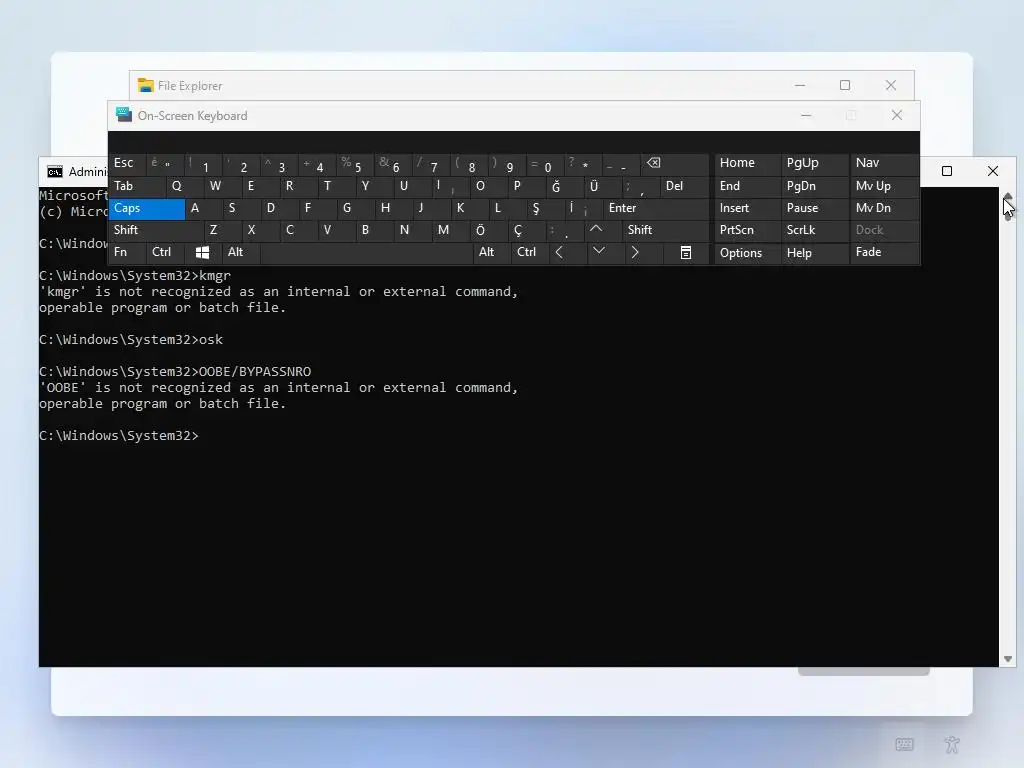
Task: Click the Z key
Action: [x=222, y=231]
